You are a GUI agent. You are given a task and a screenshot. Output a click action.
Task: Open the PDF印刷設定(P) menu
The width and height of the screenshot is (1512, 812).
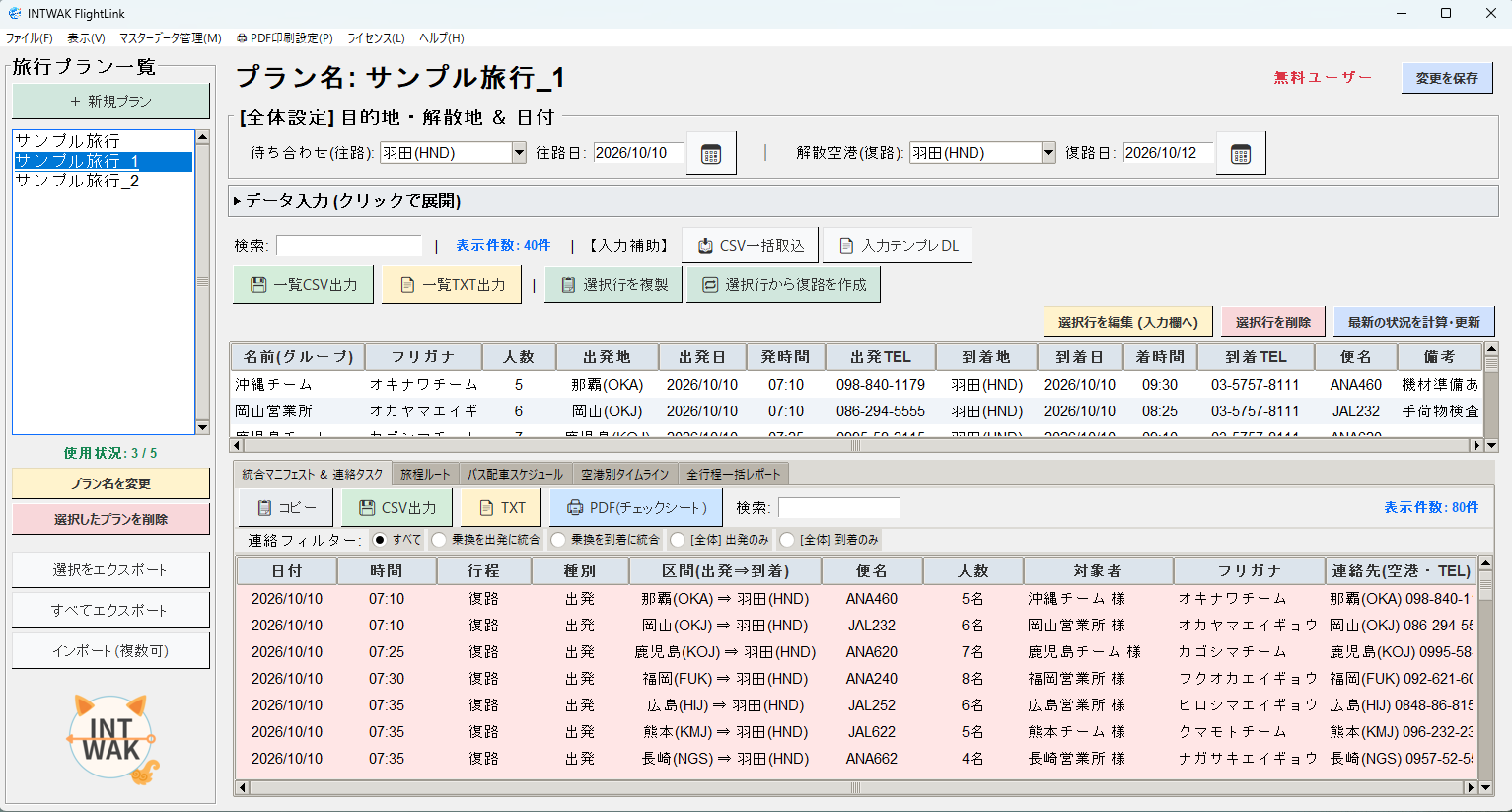[x=285, y=38]
